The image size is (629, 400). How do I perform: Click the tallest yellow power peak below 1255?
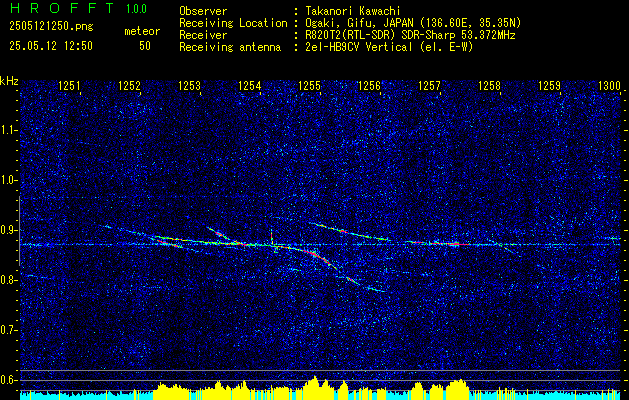coord(315,388)
